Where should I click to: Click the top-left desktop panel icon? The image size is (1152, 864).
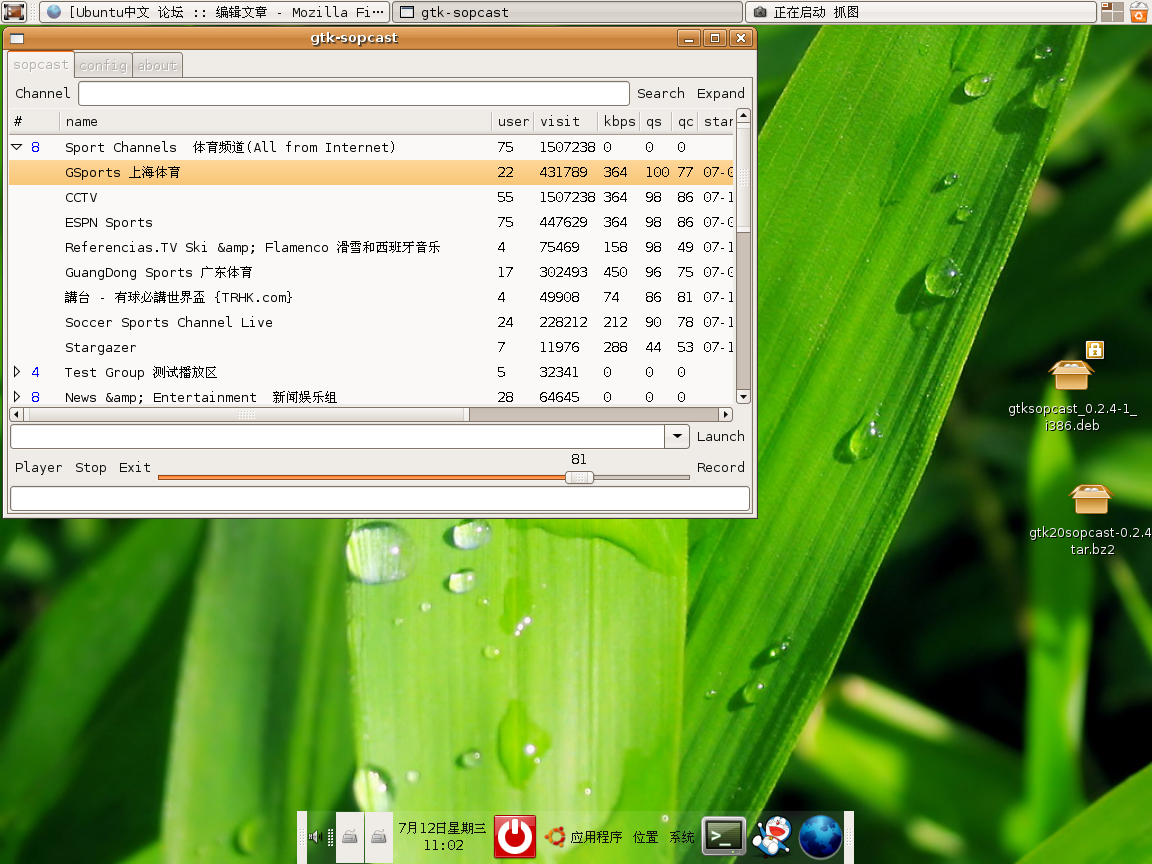click(14, 12)
